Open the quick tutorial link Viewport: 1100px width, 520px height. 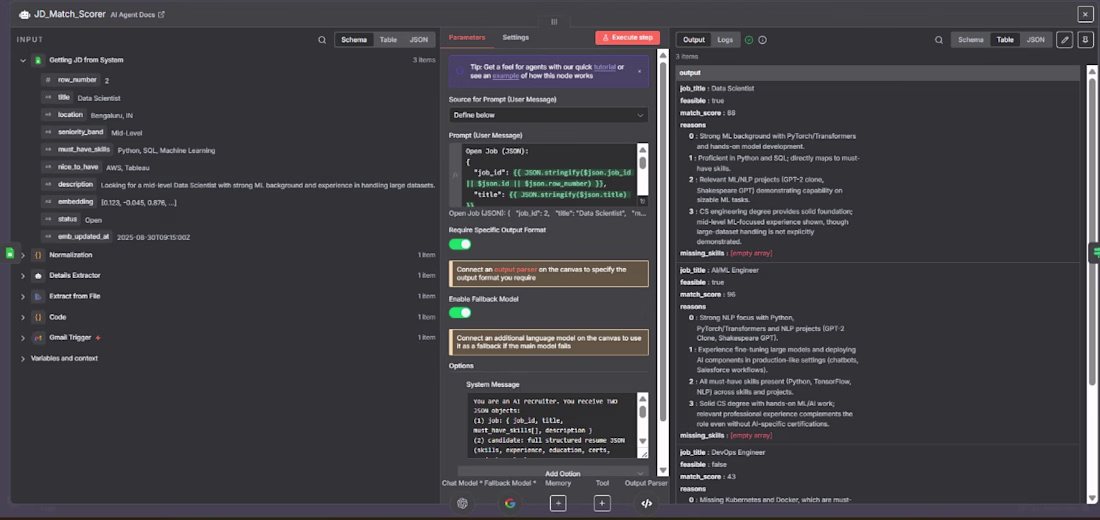pos(605,67)
